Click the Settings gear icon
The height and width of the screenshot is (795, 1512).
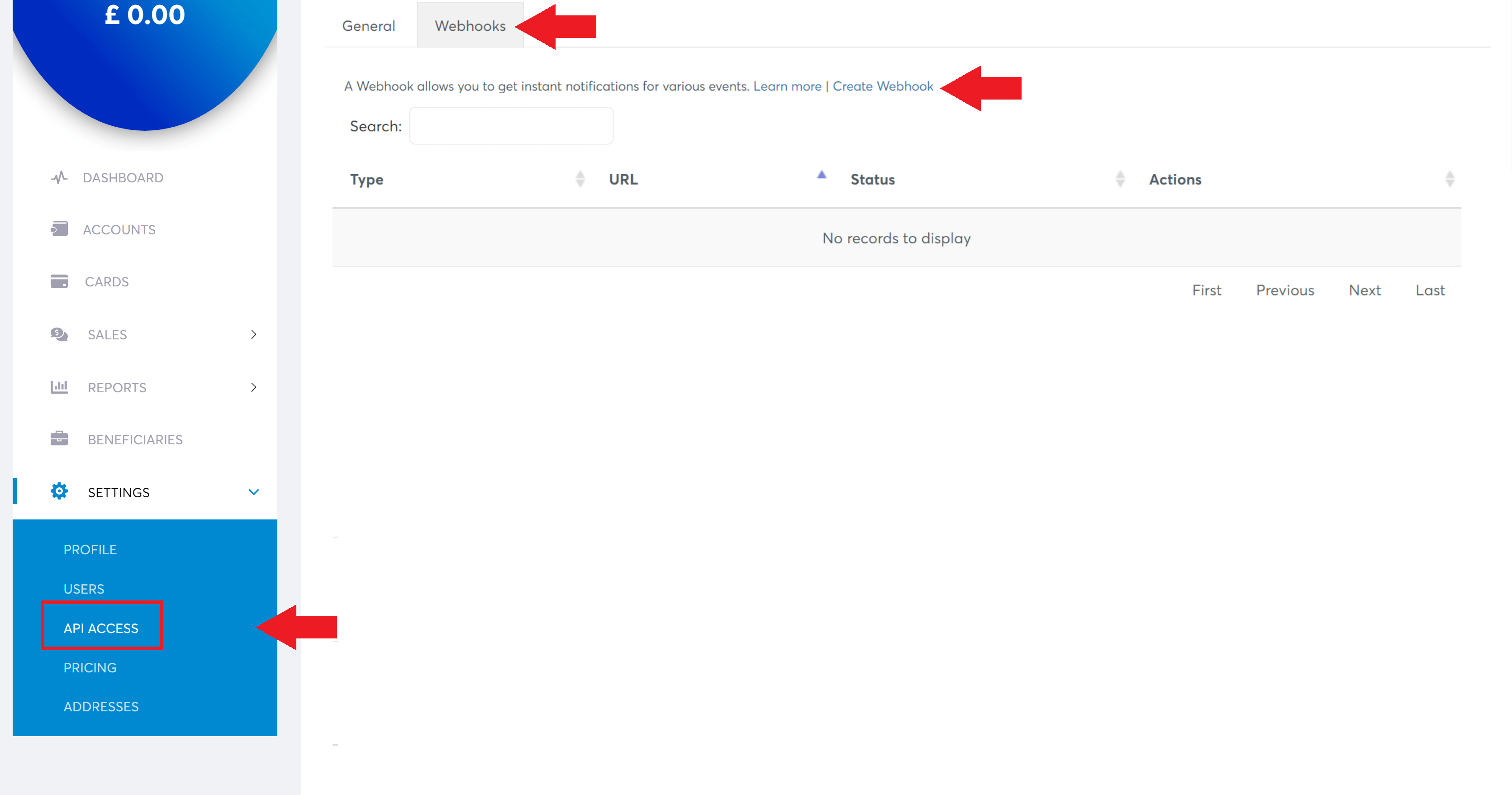(59, 491)
